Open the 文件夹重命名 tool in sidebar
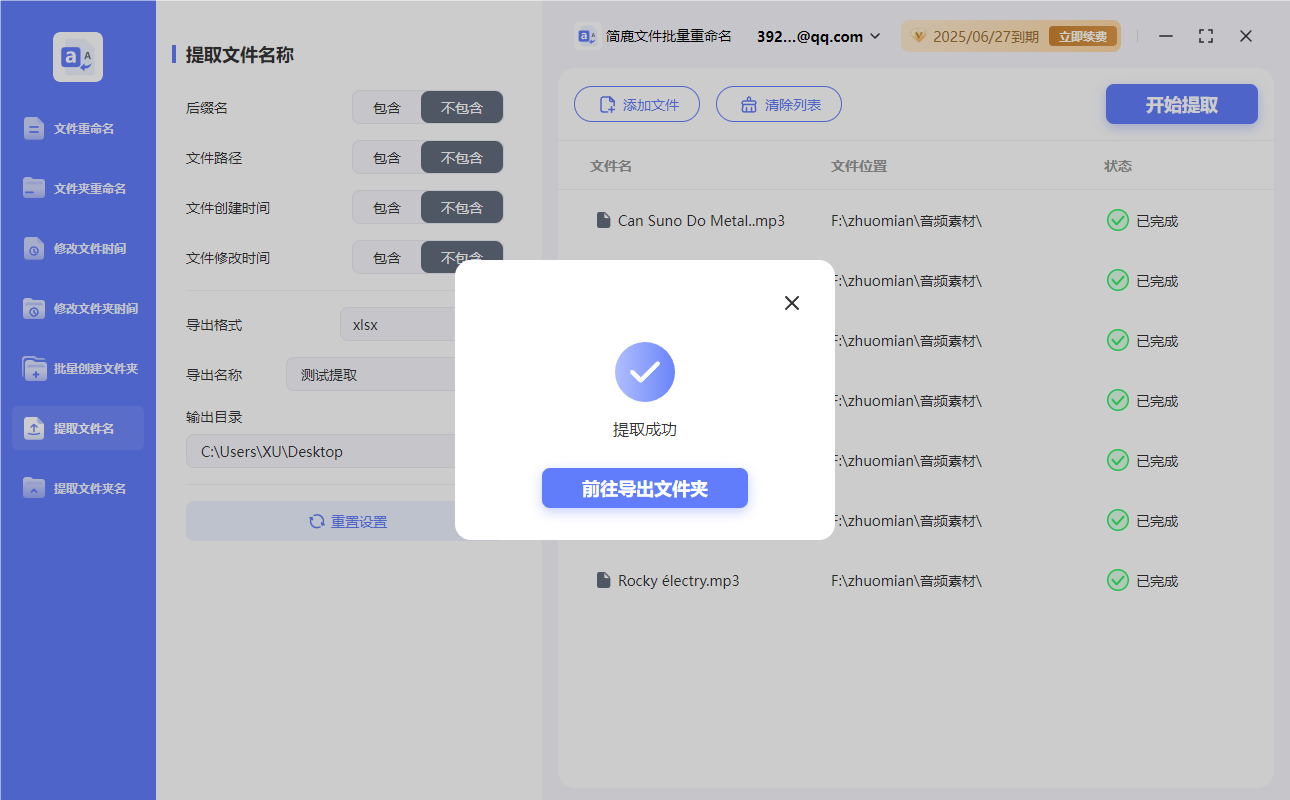Screen dimensions: 1290x800 [x=77, y=188]
